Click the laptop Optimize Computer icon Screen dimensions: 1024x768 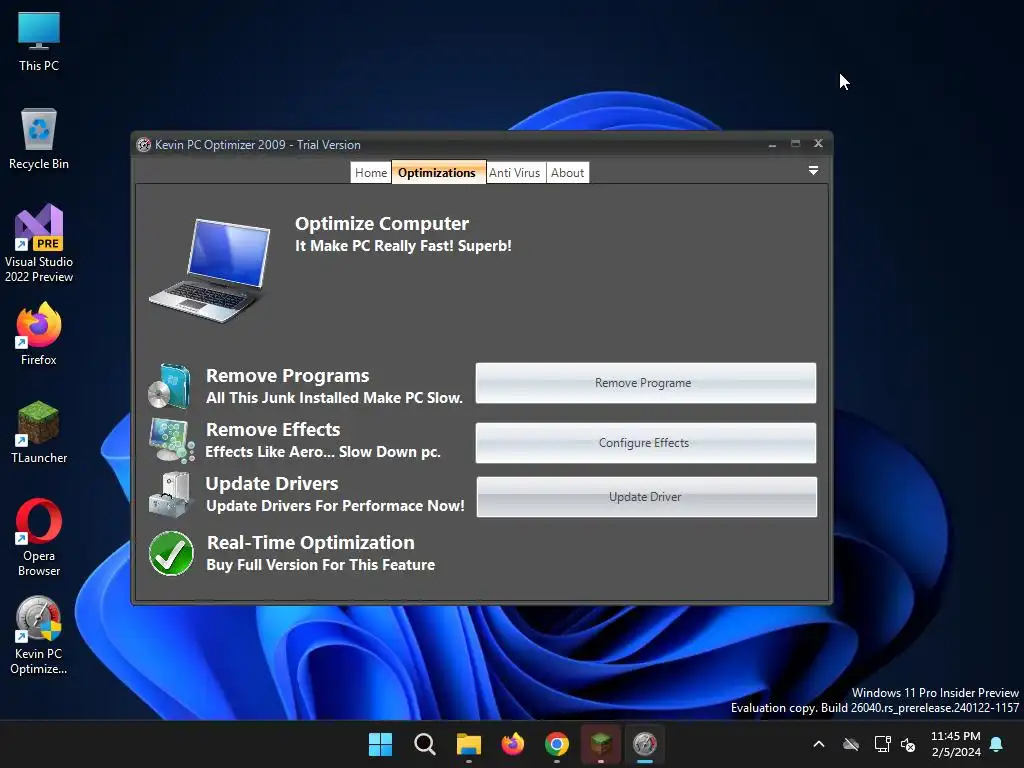[x=210, y=271]
